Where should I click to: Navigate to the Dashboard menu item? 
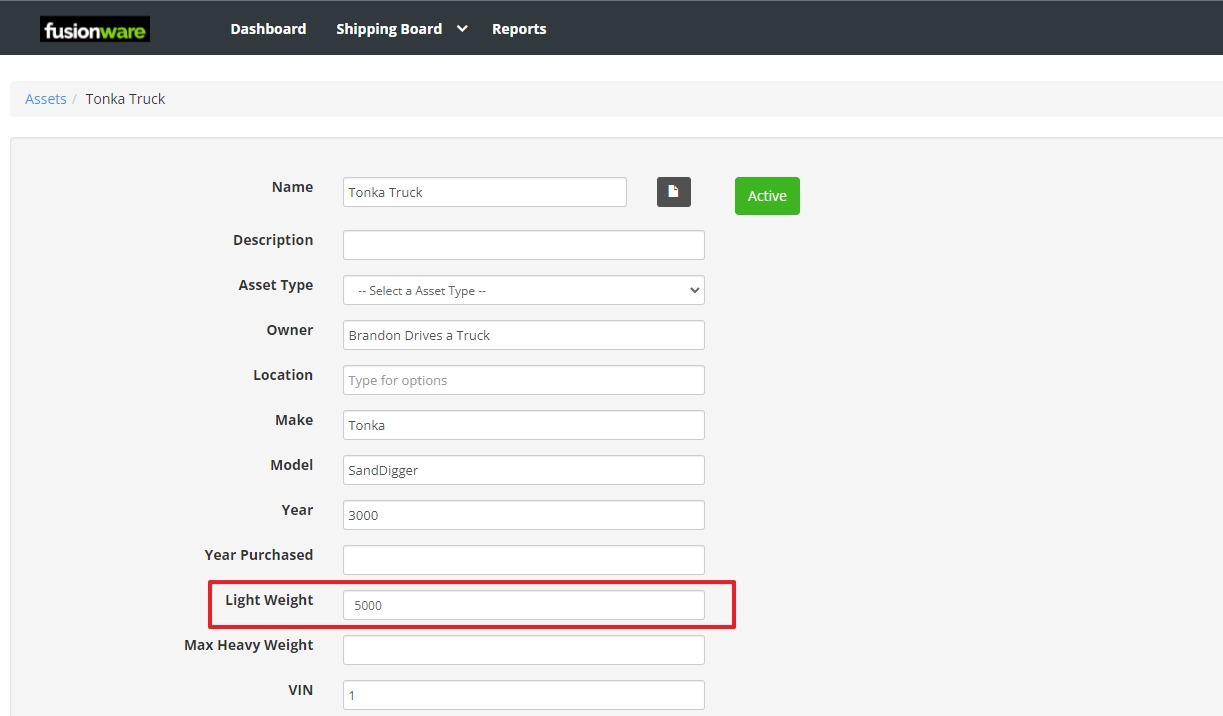268,28
